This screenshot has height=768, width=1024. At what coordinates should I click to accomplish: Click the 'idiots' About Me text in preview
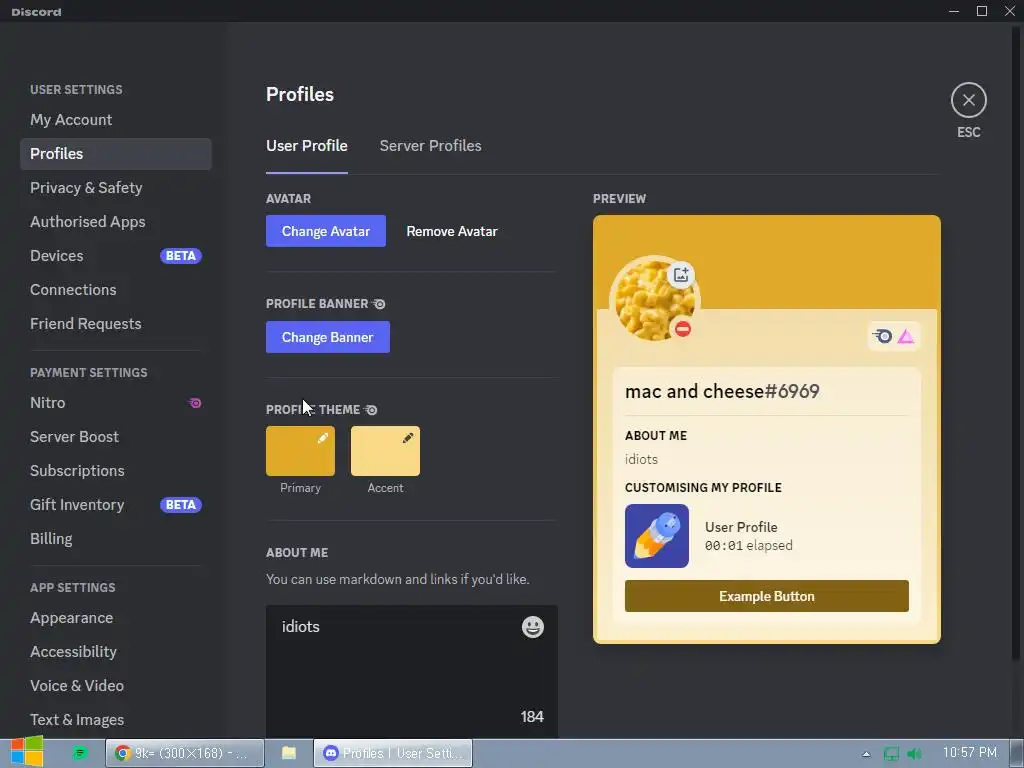641,459
